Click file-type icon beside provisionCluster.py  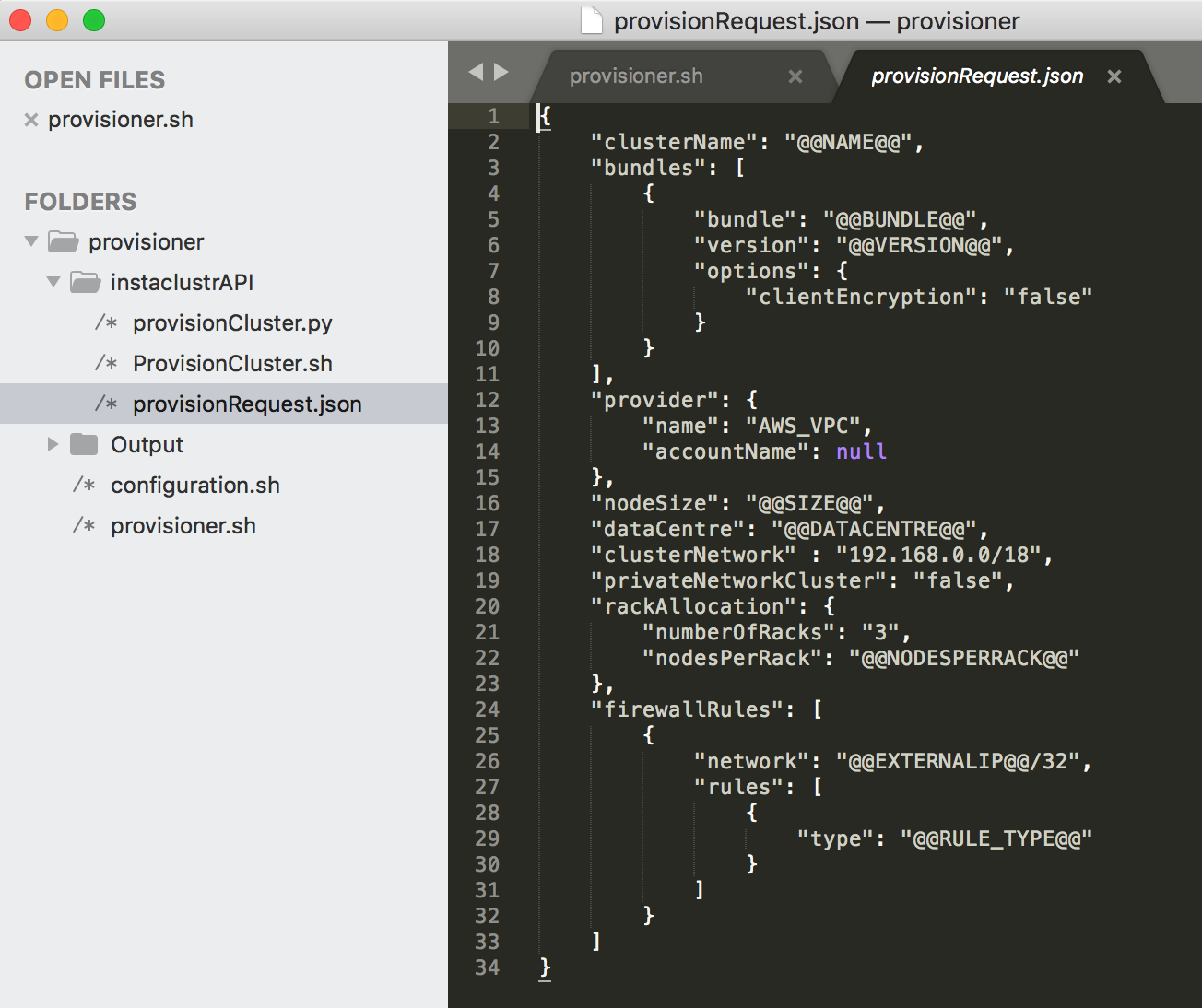click(x=106, y=322)
